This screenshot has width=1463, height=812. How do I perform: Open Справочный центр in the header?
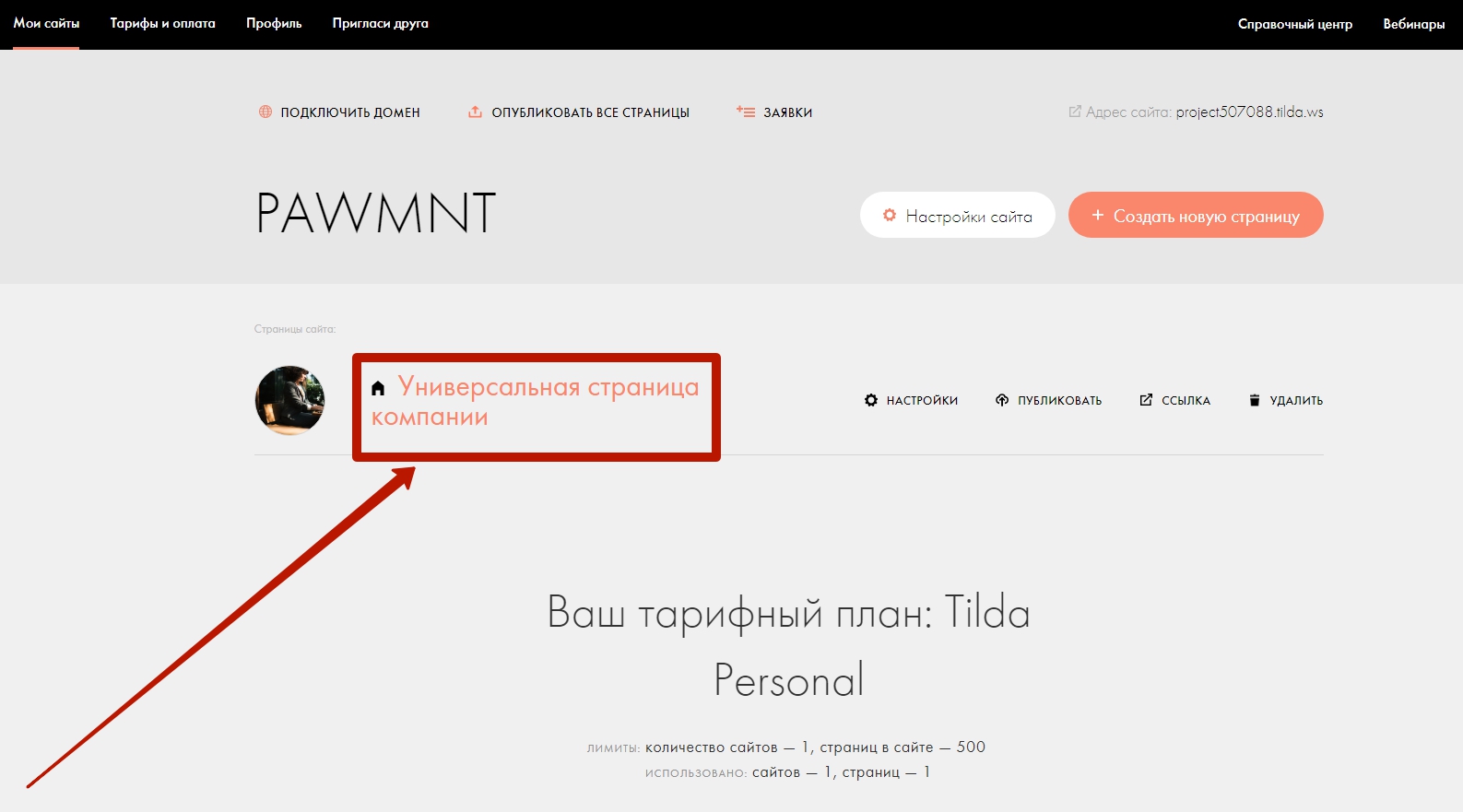[x=1294, y=24]
